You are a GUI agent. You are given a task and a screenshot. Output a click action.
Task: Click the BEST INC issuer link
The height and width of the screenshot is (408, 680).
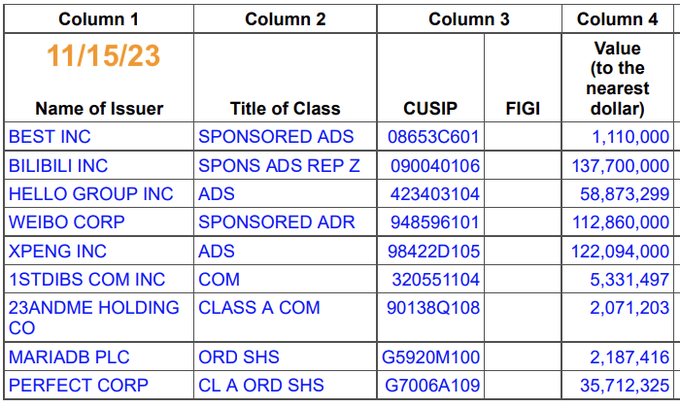pos(48,137)
